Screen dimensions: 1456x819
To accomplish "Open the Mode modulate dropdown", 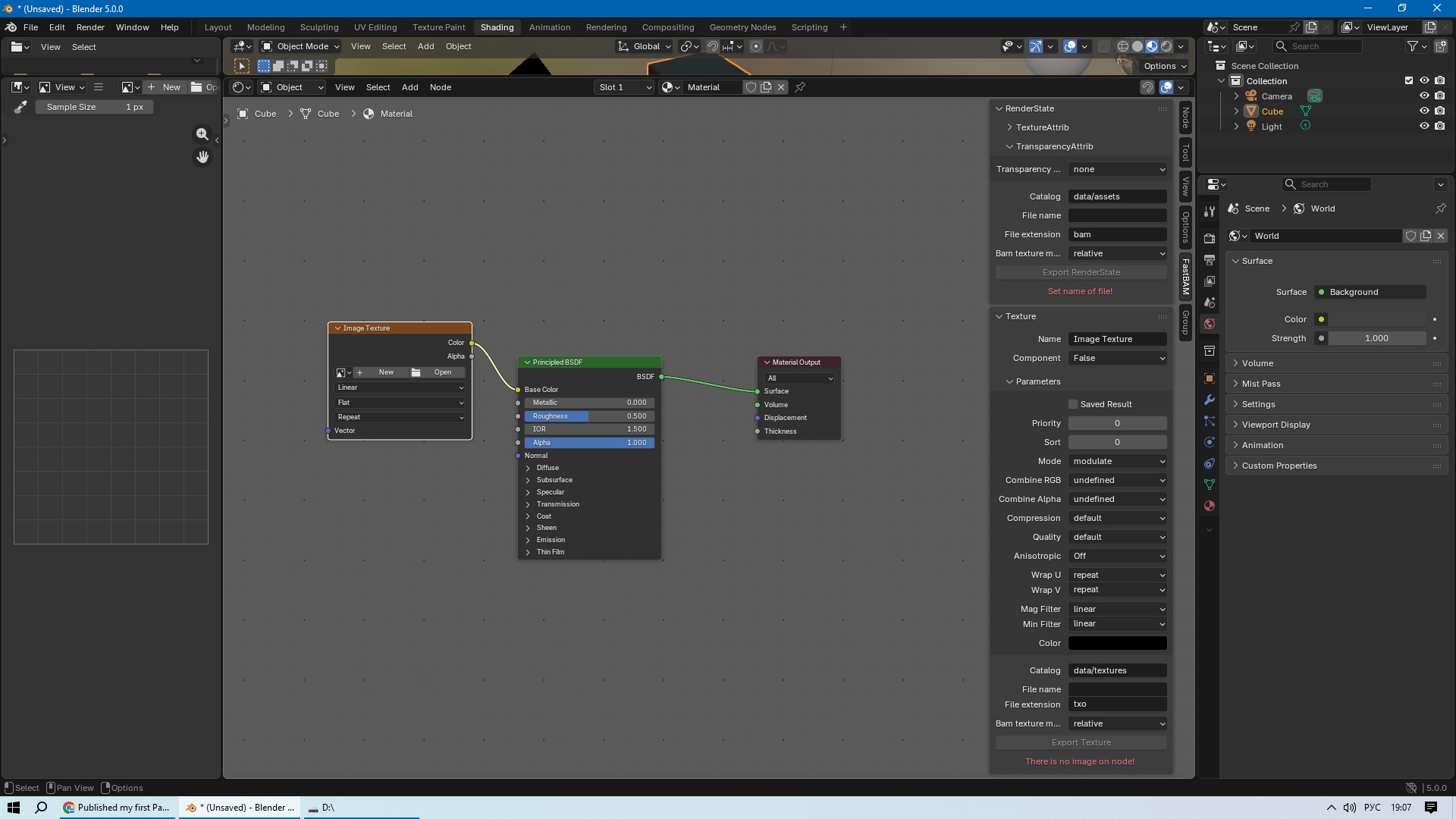I will tap(1118, 461).
